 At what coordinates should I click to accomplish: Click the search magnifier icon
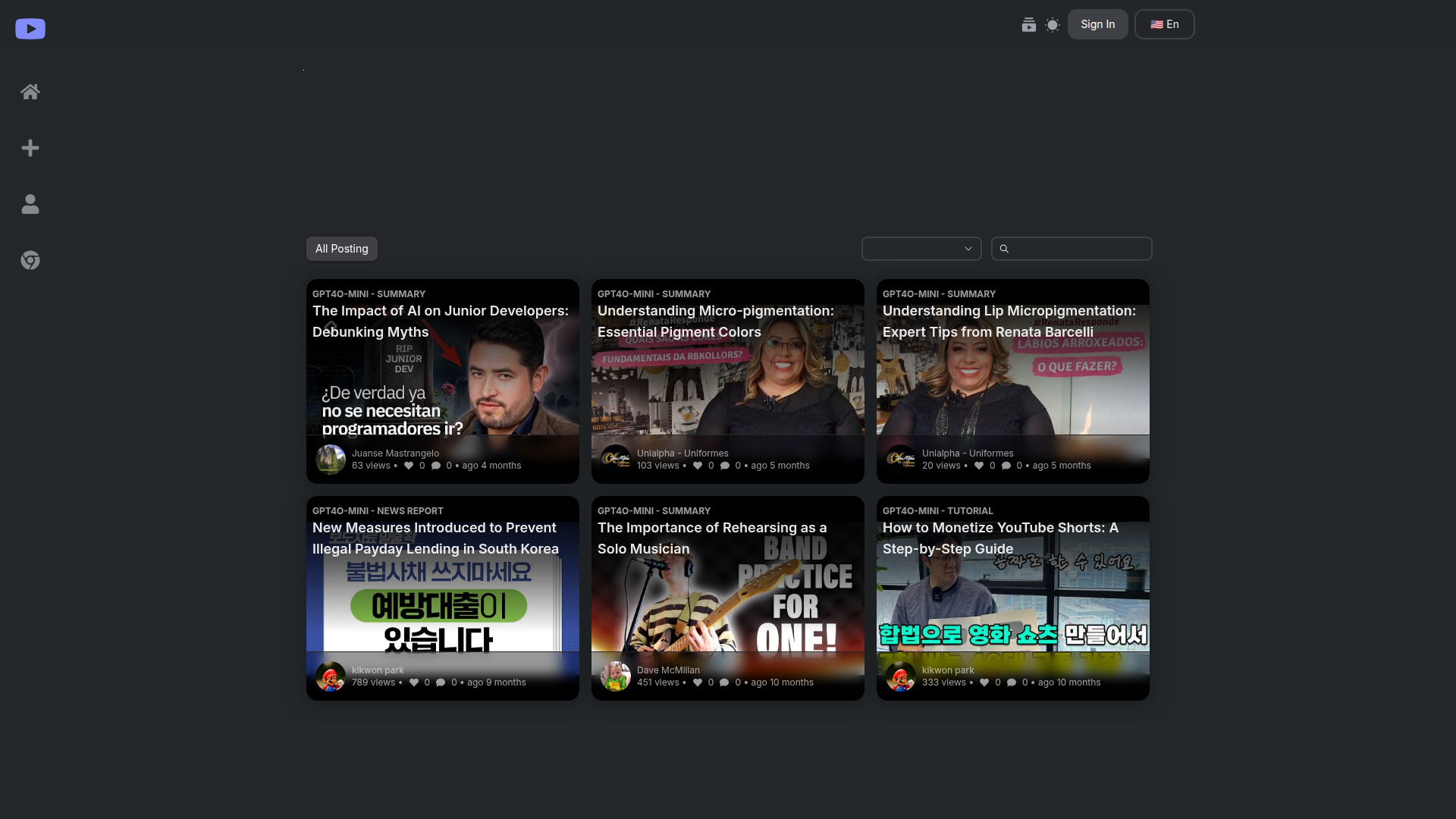(x=1004, y=249)
